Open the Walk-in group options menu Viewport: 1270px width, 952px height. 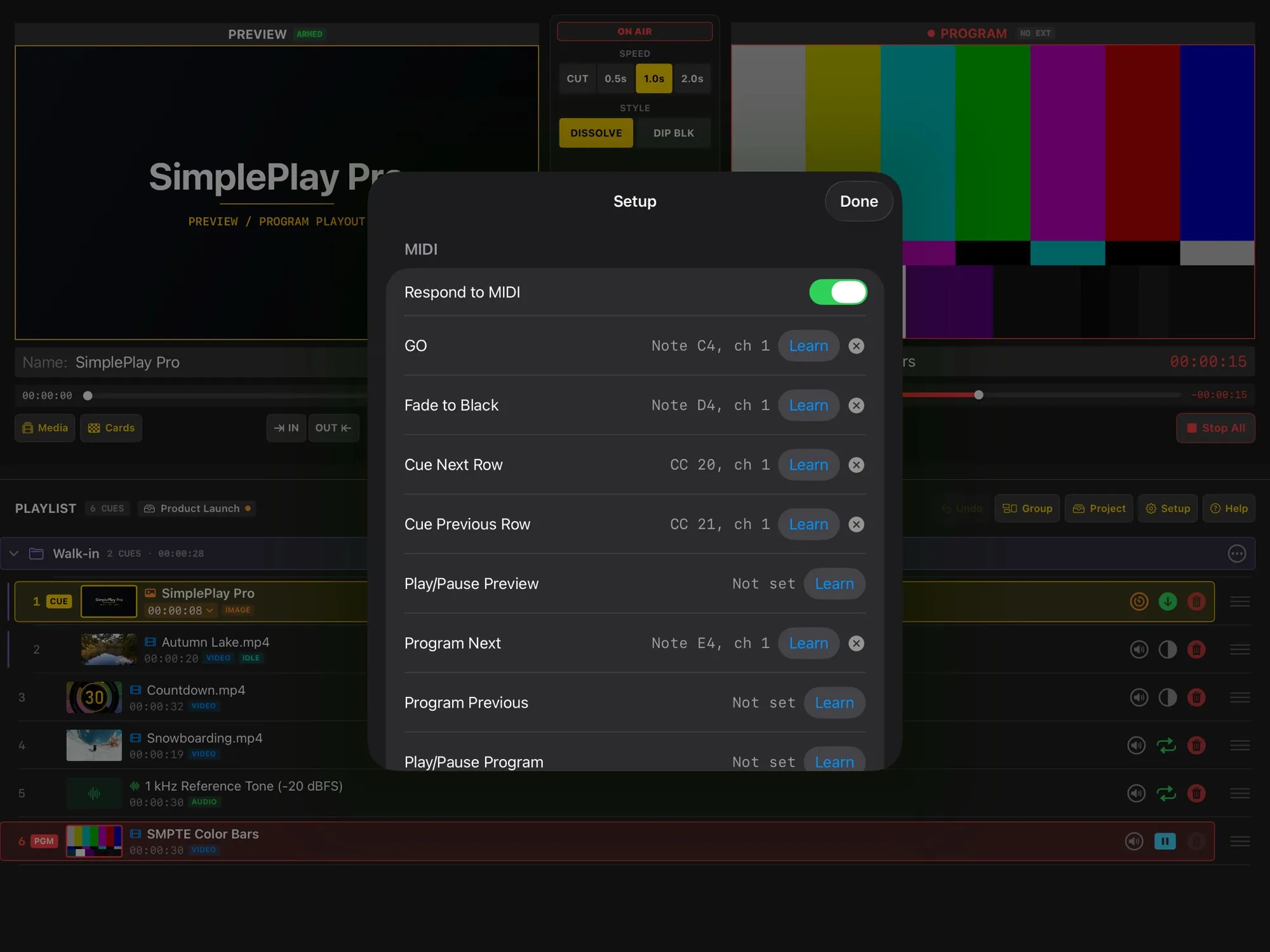[x=1236, y=553]
